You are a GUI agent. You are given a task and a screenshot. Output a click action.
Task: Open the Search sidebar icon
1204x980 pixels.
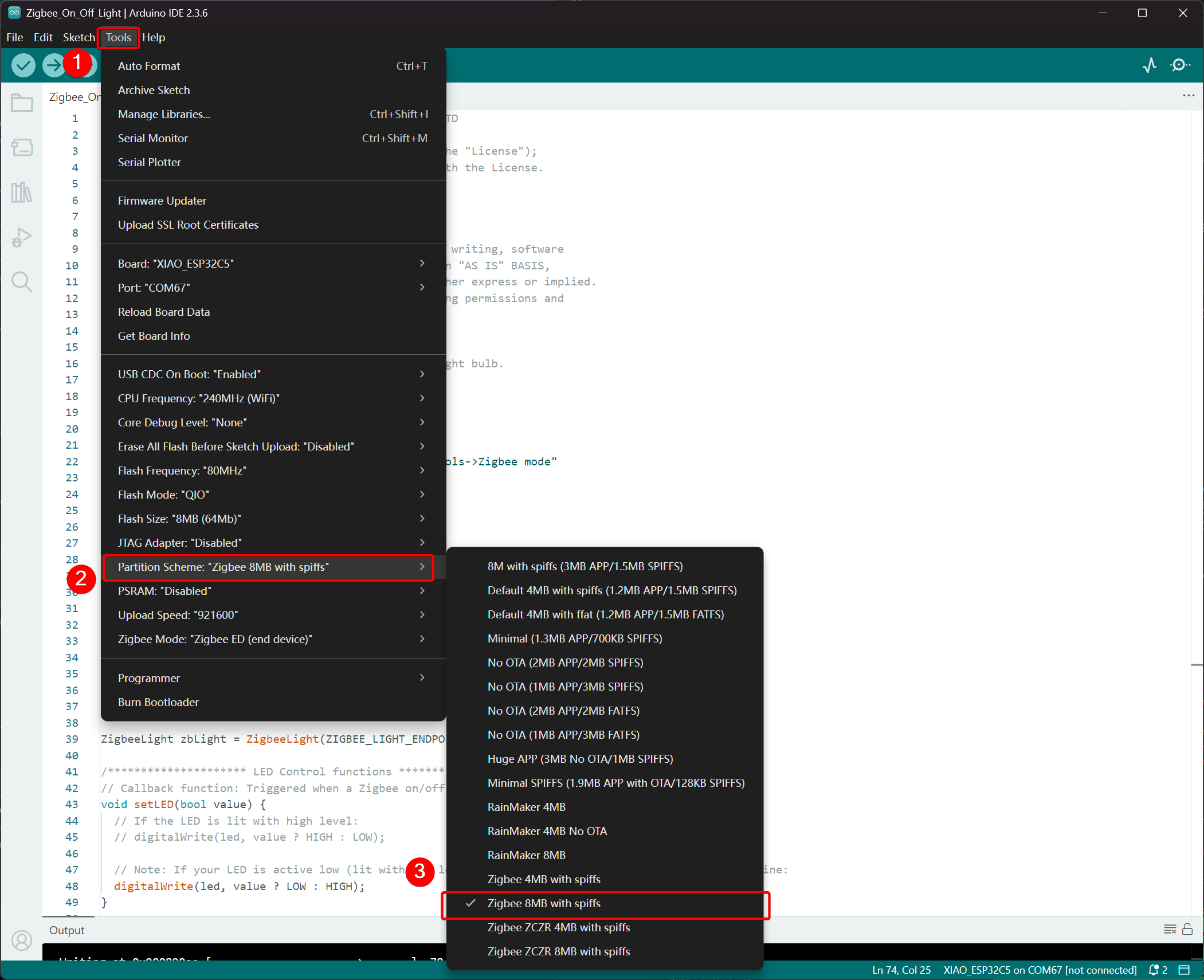pyautogui.click(x=22, y=282)
